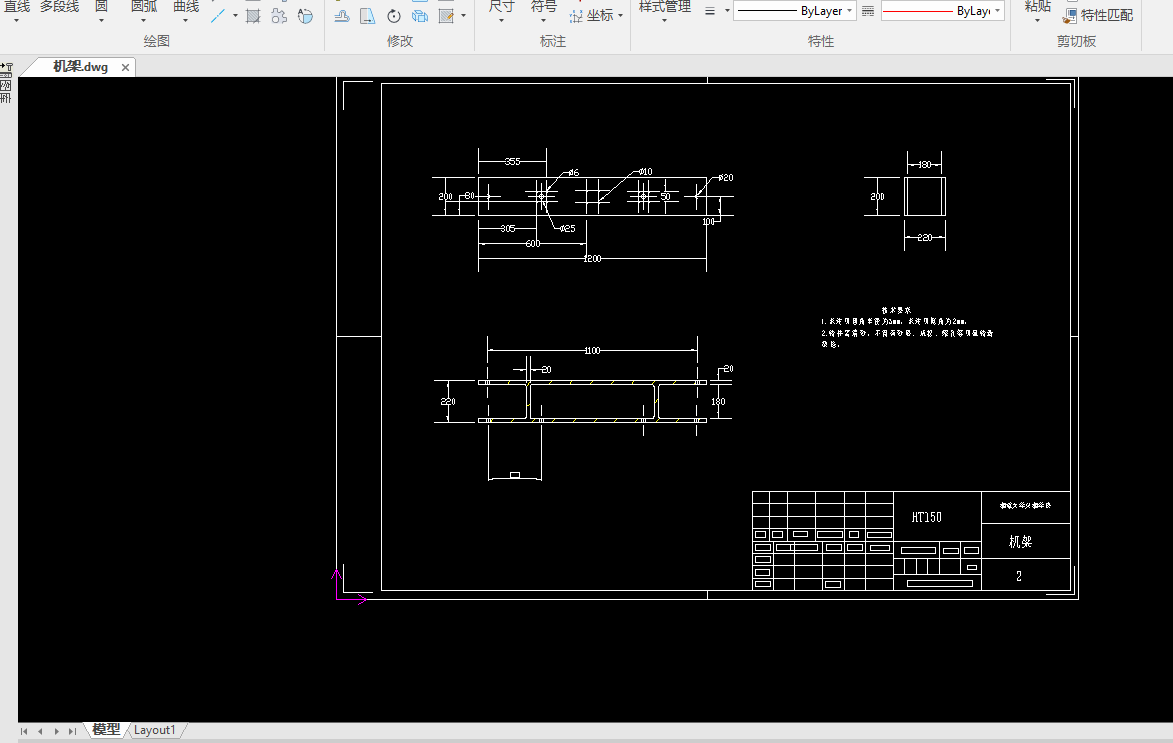This screenshot has width=1173, height=743.
Task: Click the pin panel icon at left edge
Action: [6, 67]
